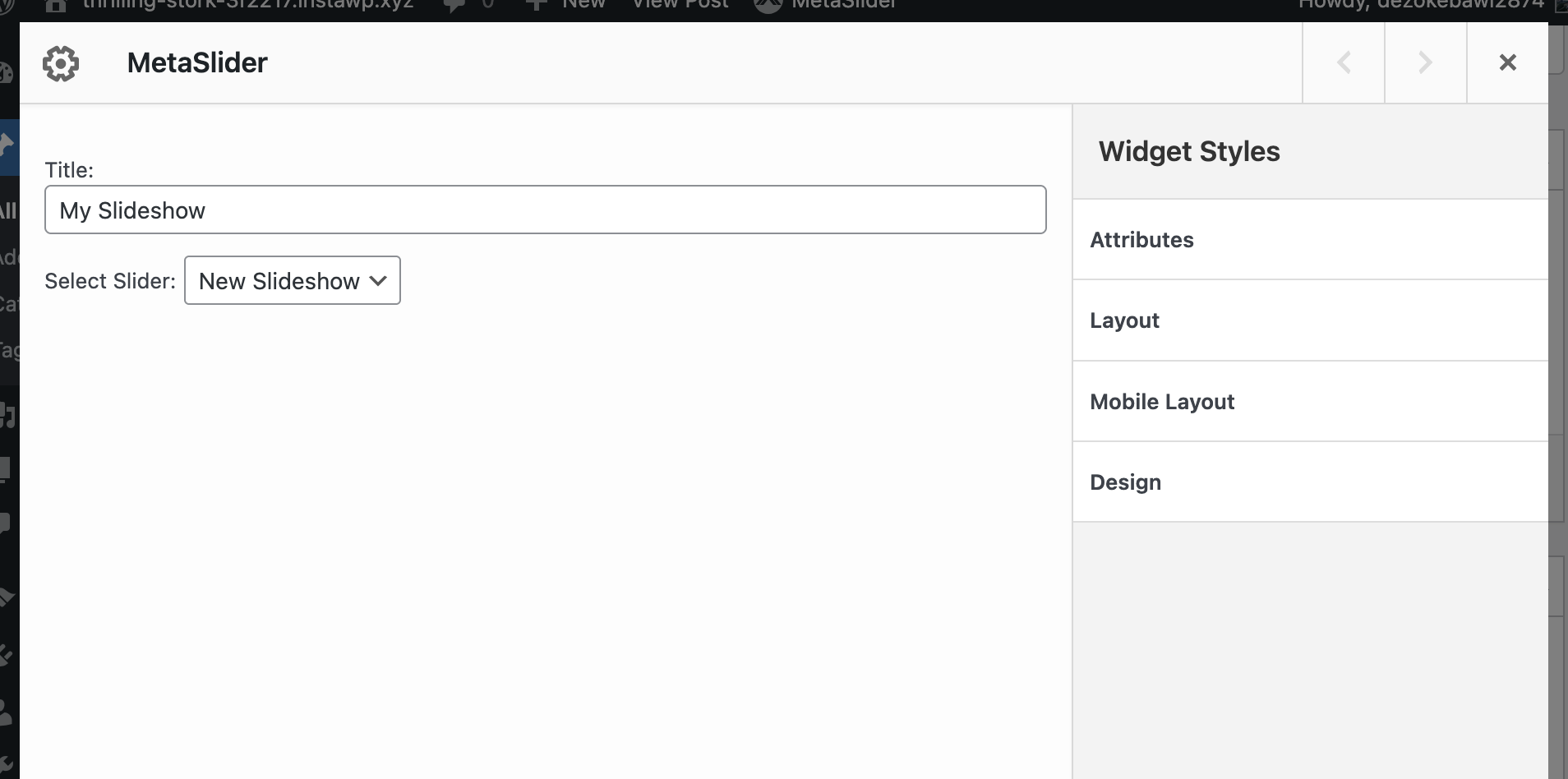Image resolution: width=1568 pixels, height=779 pixels.
Task: Click View Post in the admin bar
Action: 680,5
